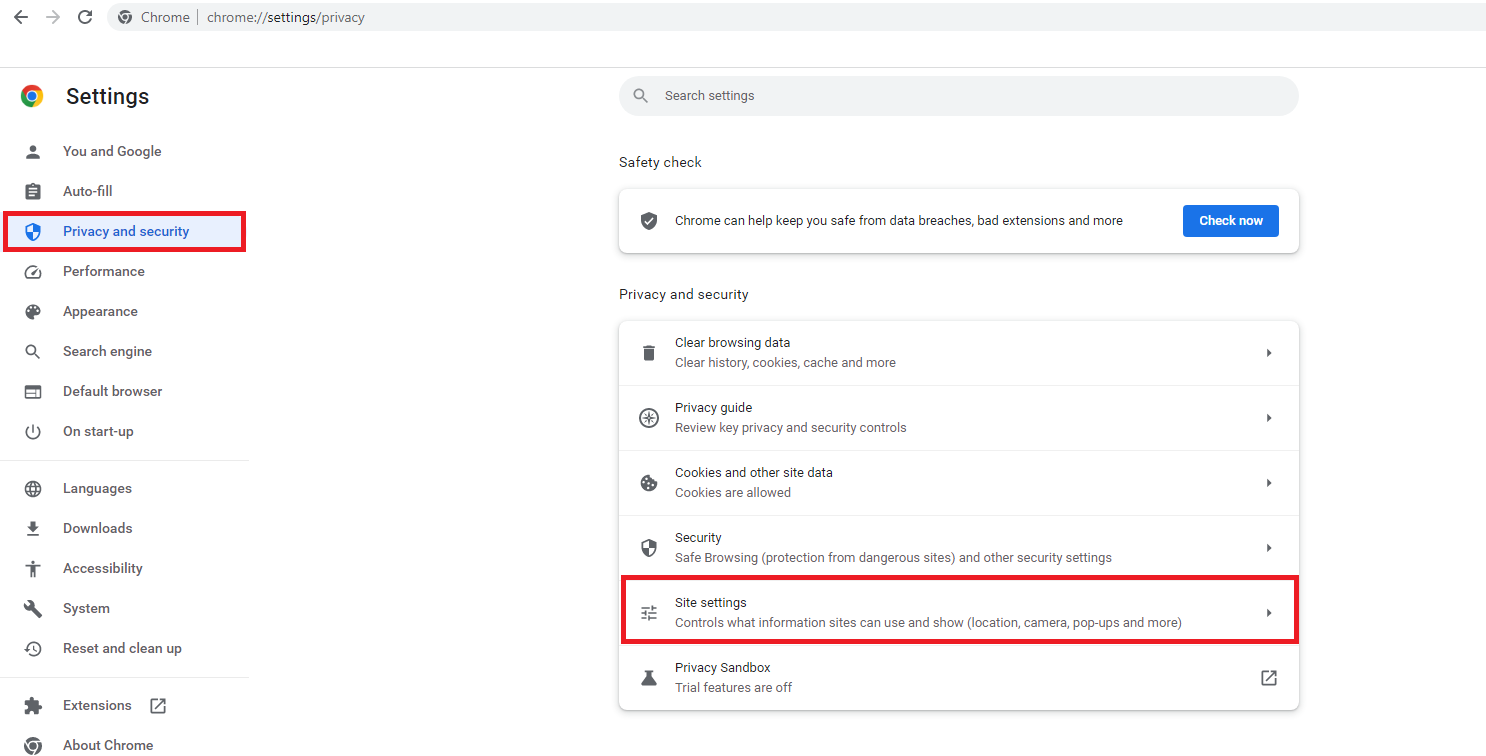Click the Site settings sliders icon
This screenshot has height=756, width=1486.
coord(649,613)
